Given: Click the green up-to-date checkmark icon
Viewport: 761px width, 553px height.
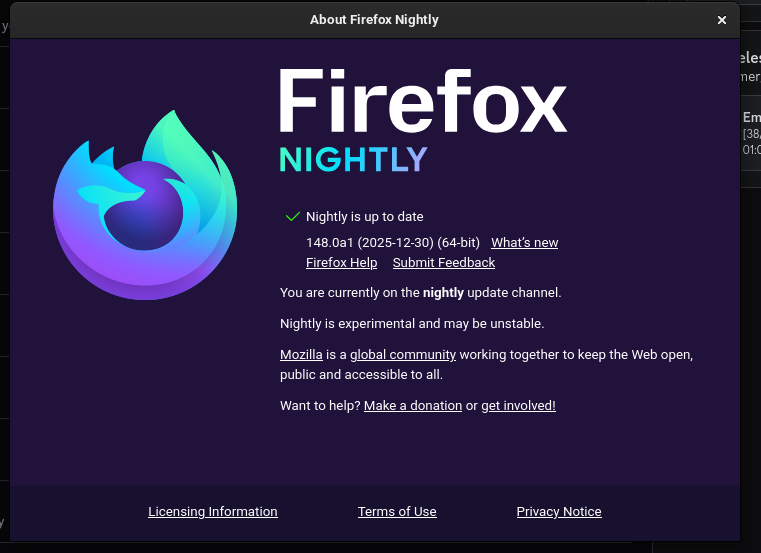Looking at the screenshot, I should click(x=292, y=216).
